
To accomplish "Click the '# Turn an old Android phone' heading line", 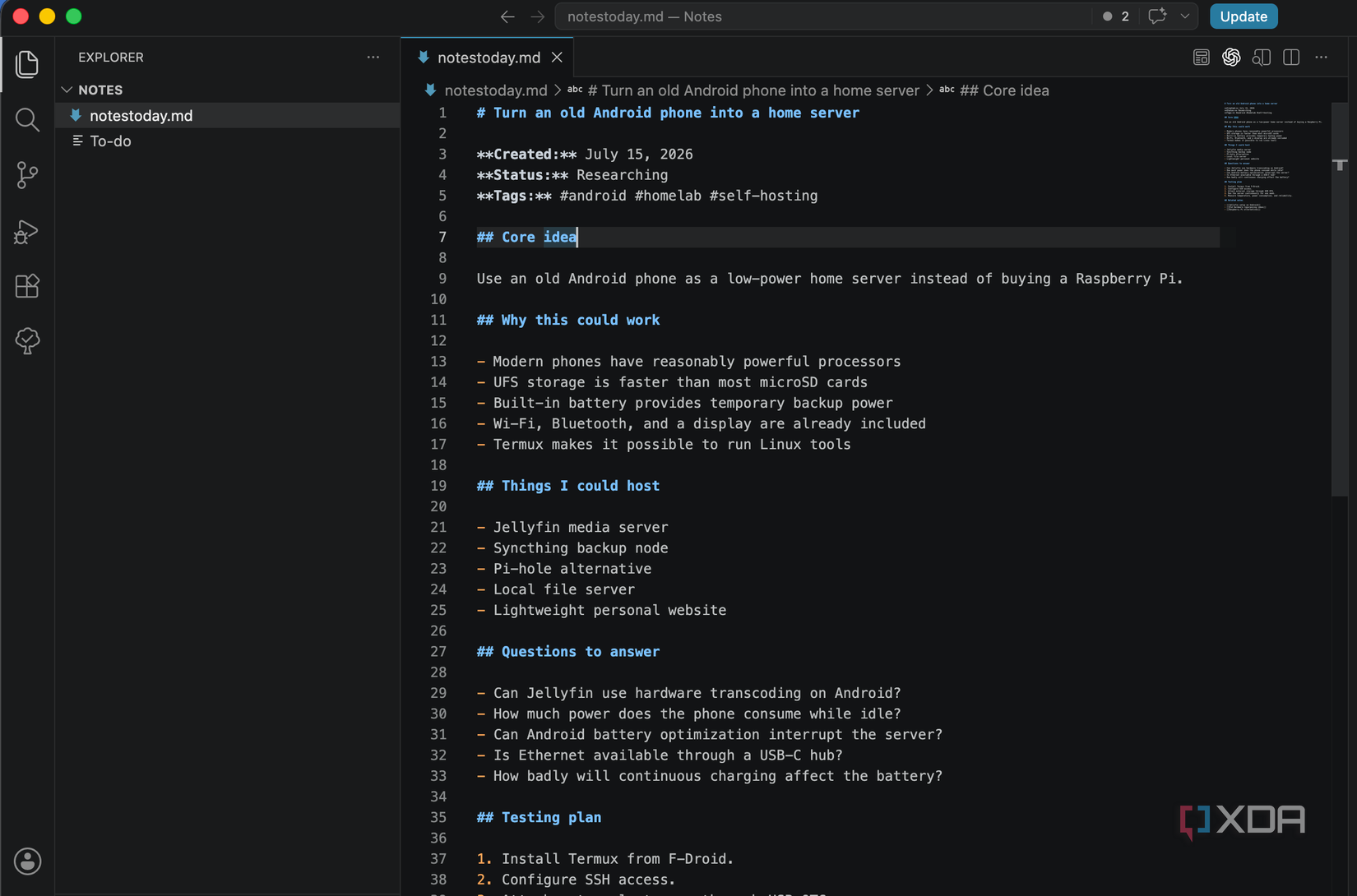I will [x=668, y=113].
